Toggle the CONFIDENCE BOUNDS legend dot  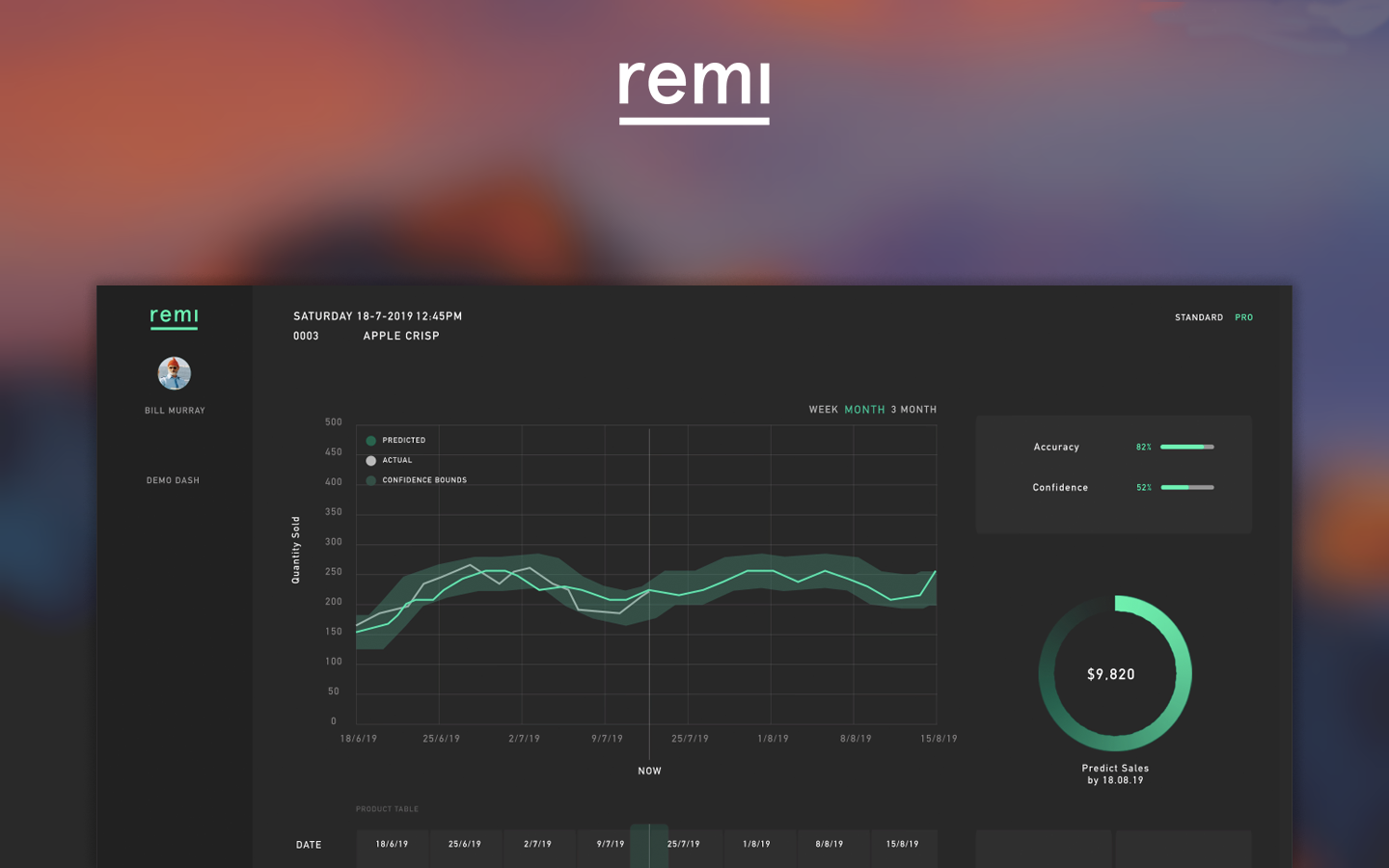pyautogui.click(x=370, y=480)
